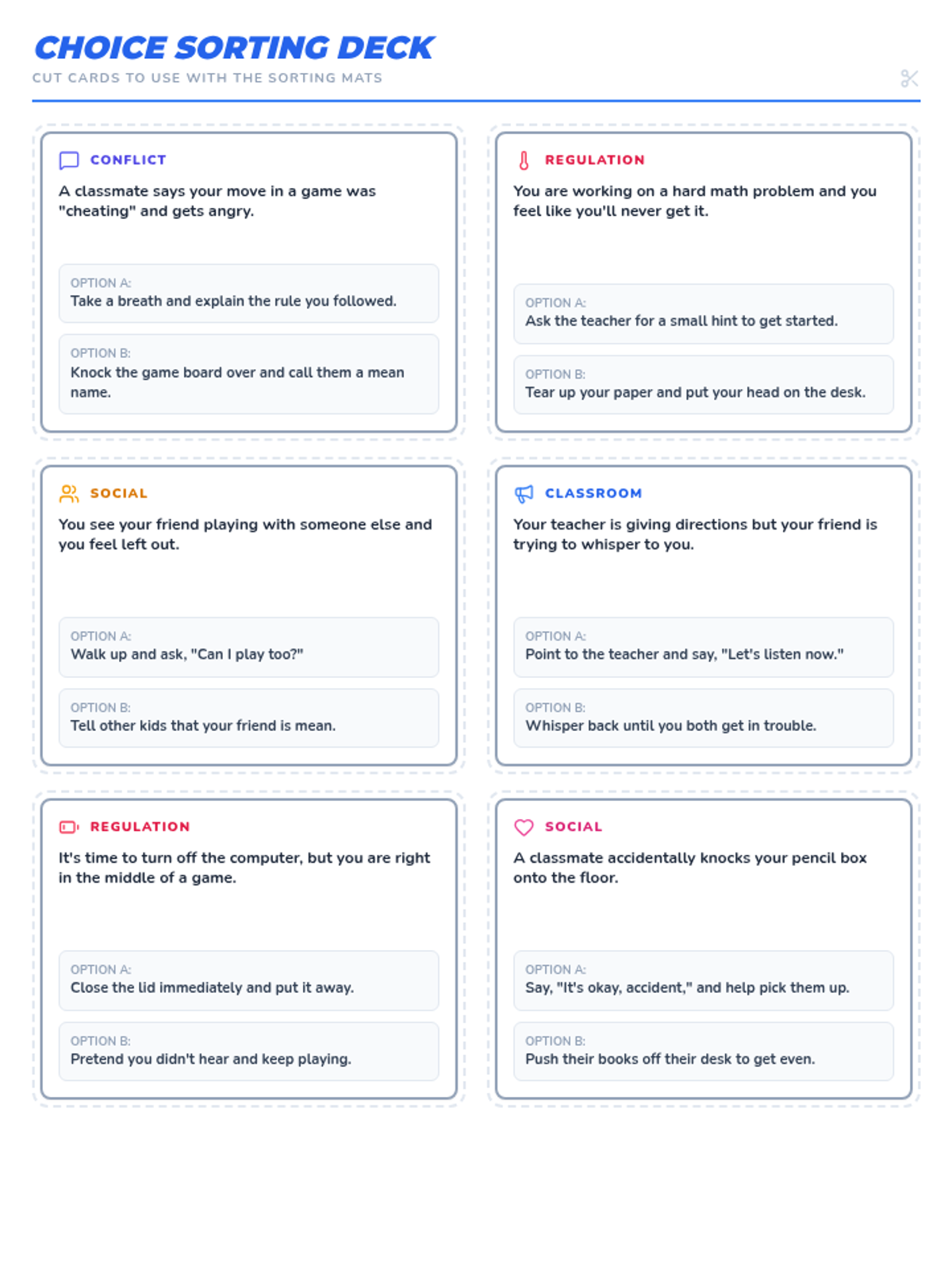Click the megaphone icon on Classroom card
Image resolution: width=952 pixels, height=1270 pixels.
tap(524, 494)
